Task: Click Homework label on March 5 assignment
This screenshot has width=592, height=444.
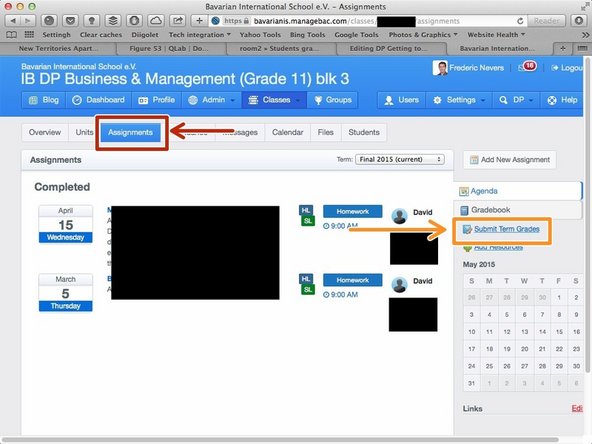Action: pos(352,280)
